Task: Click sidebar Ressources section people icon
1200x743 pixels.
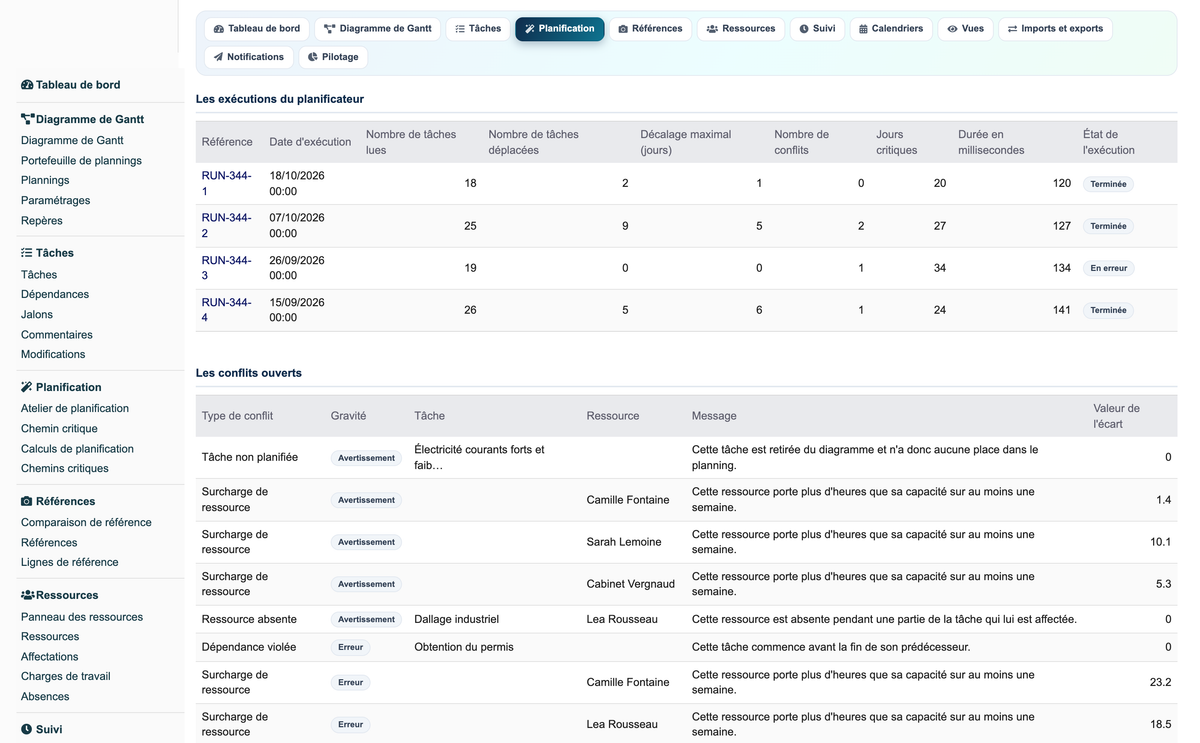Action: coord(28,595)
